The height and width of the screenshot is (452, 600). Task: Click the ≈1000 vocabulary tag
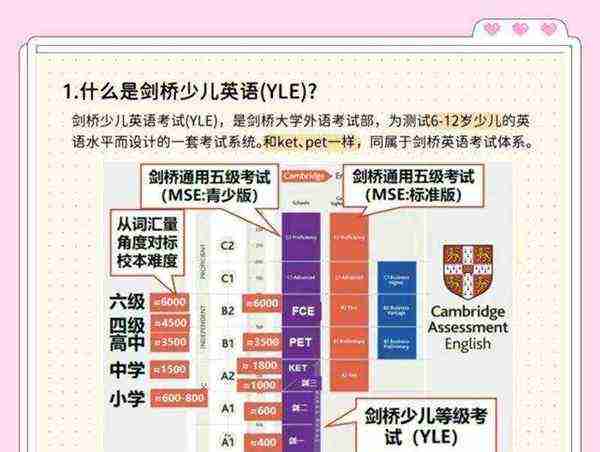point(259,385)
